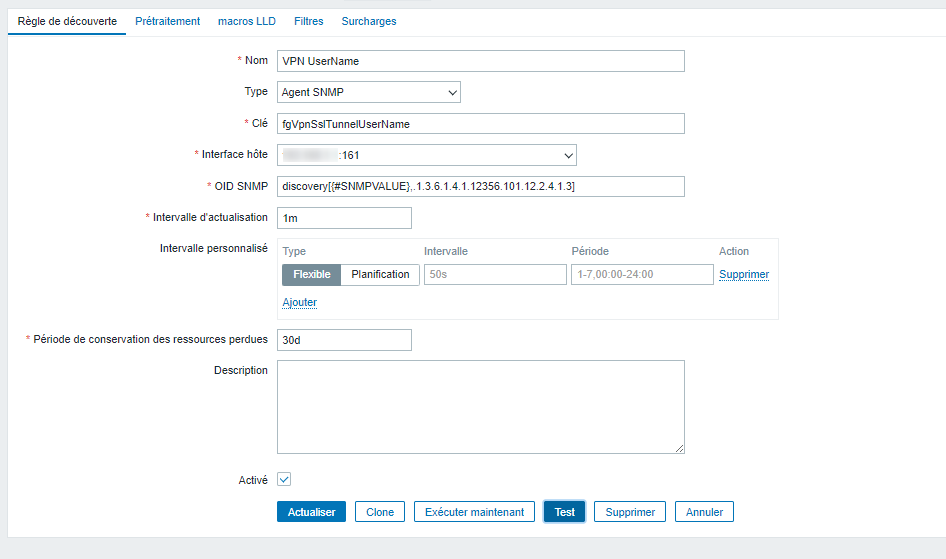
Task: Switch interval type to Planification
Action: [x=380, y=274]
